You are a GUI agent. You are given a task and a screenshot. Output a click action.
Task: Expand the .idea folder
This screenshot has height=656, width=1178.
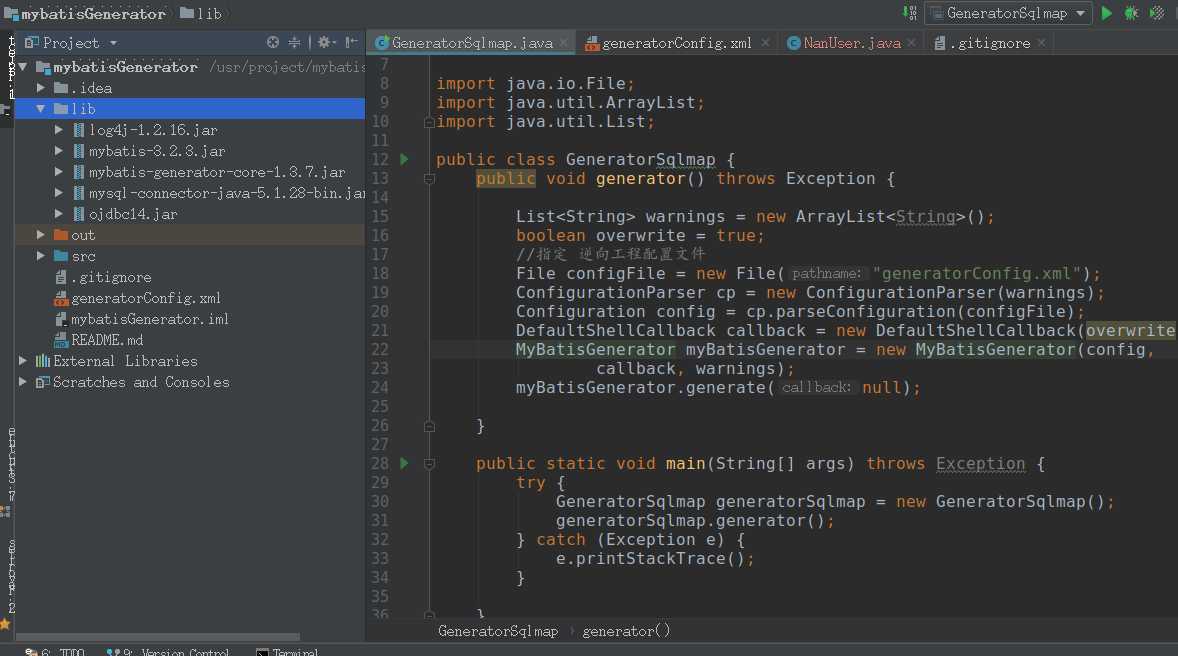41,88
